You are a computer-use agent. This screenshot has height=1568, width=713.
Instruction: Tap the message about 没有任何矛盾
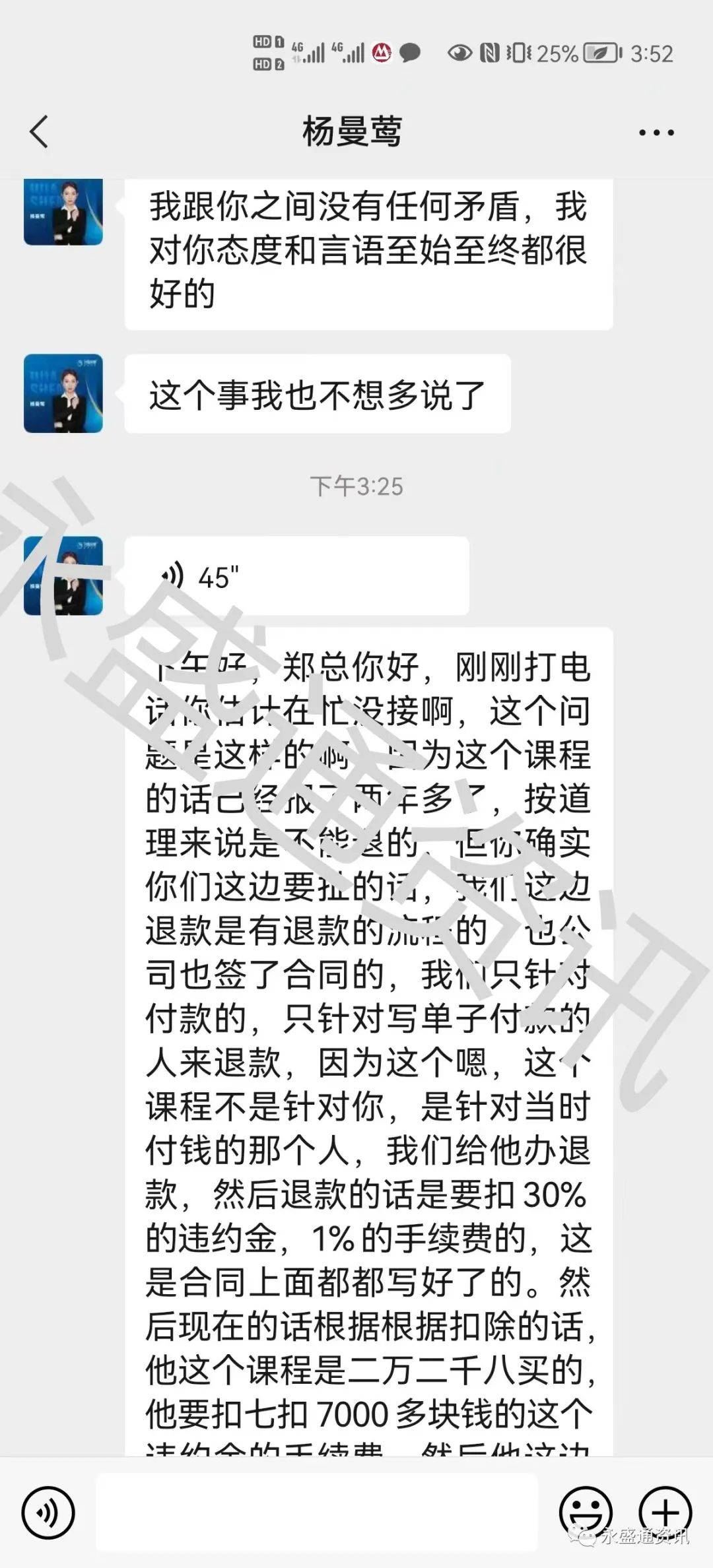(x=368, y=254)
